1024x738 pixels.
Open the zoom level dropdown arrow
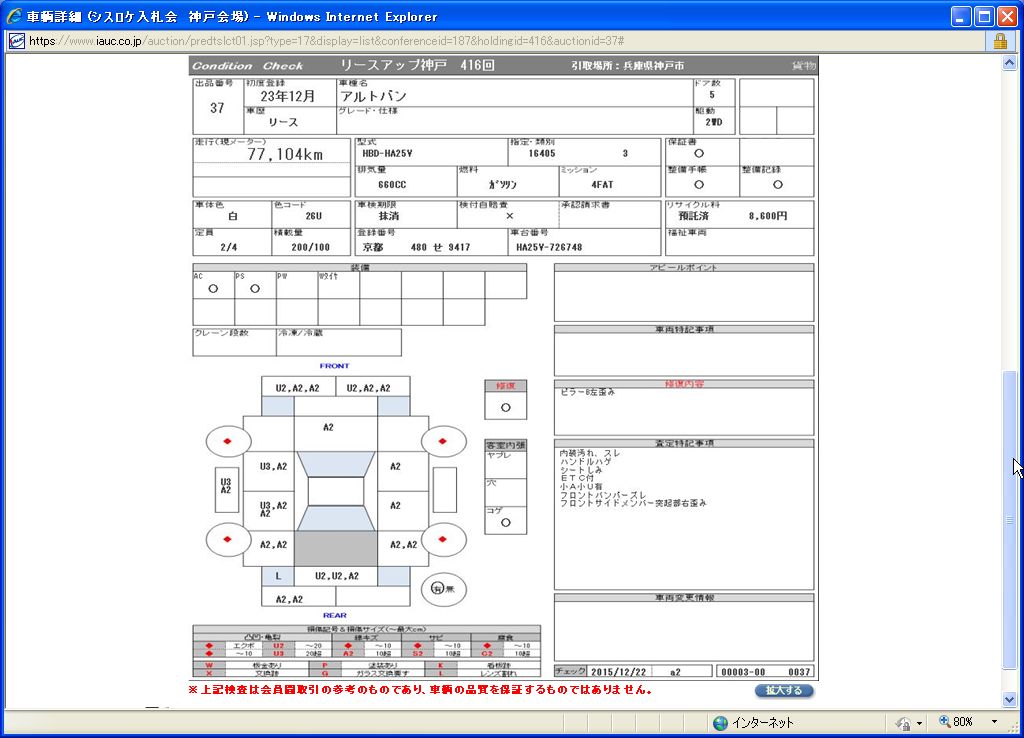click(x=994, y=722)
